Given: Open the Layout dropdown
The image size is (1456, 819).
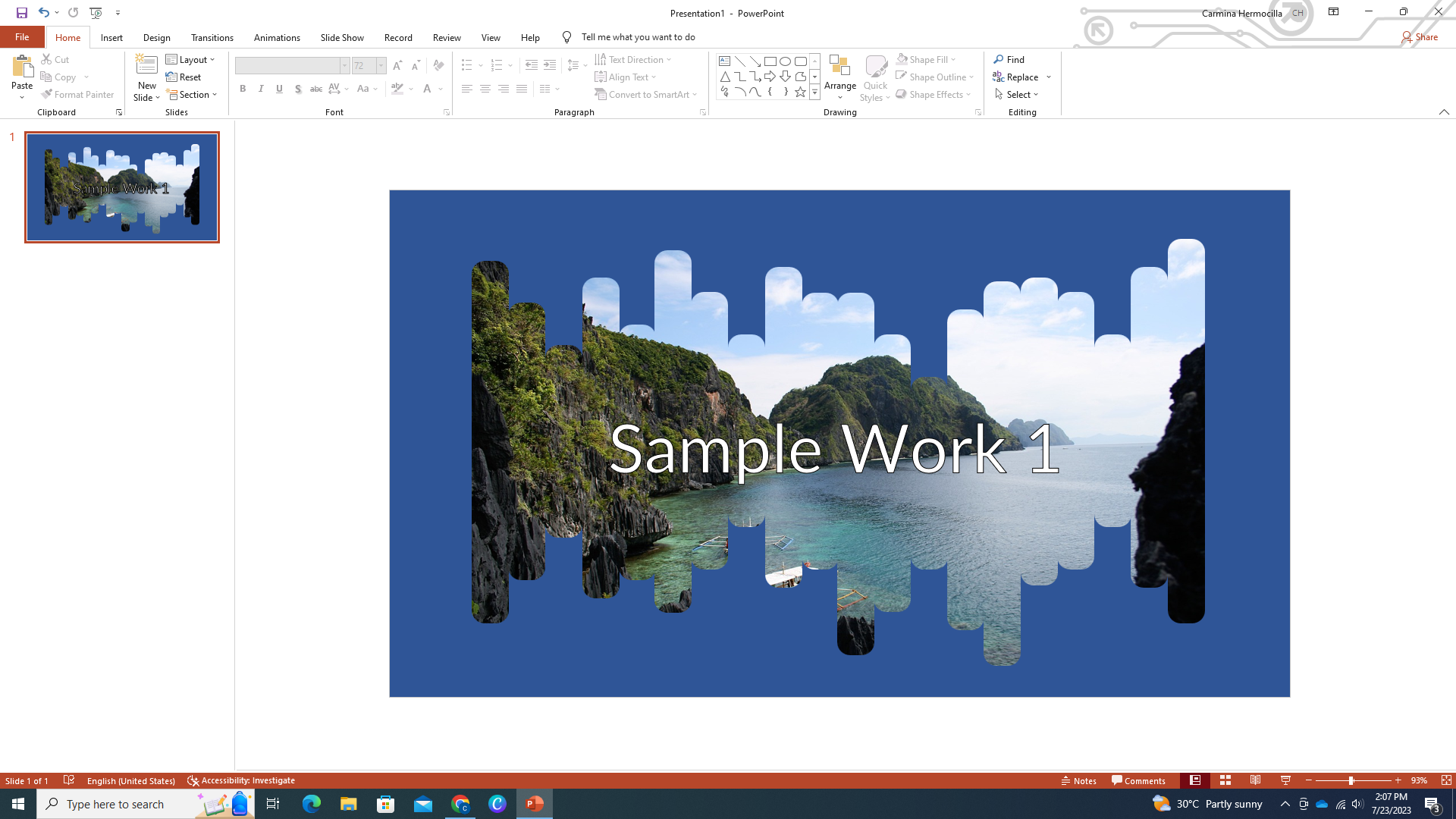Looking at the screenshot, I should (190, 59).
